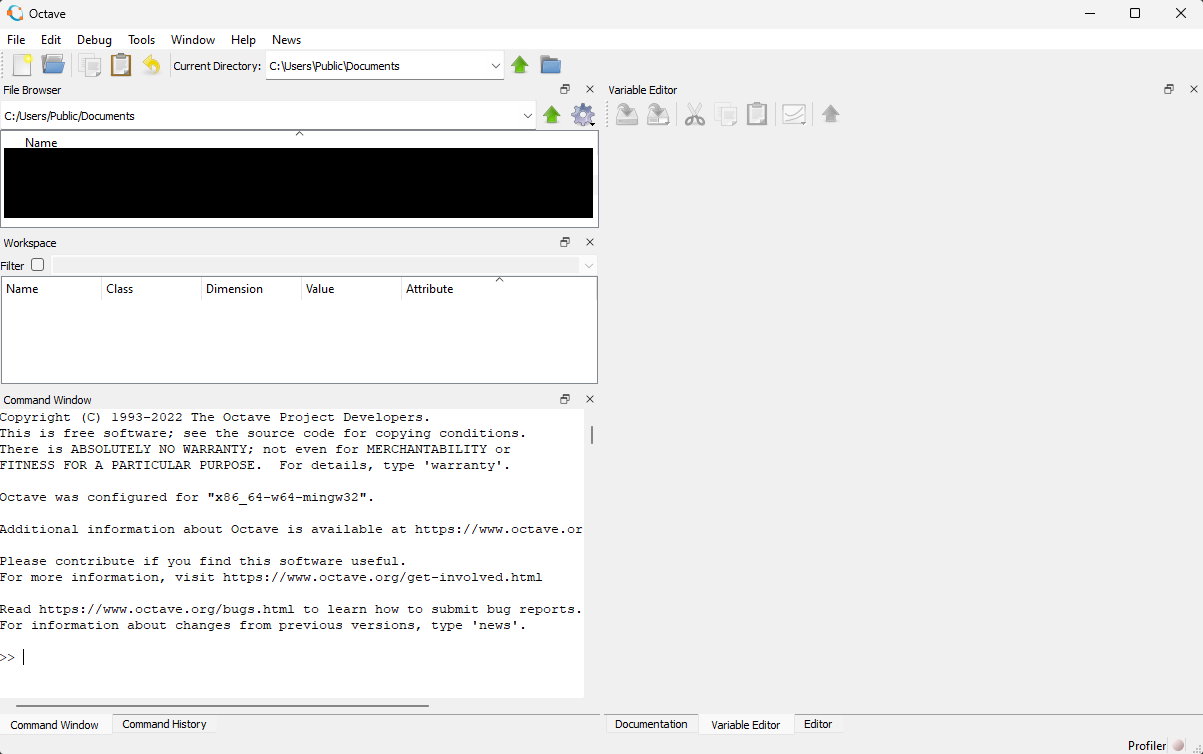
Task: Switch to the Editor tab
Action: pos(818,724)
